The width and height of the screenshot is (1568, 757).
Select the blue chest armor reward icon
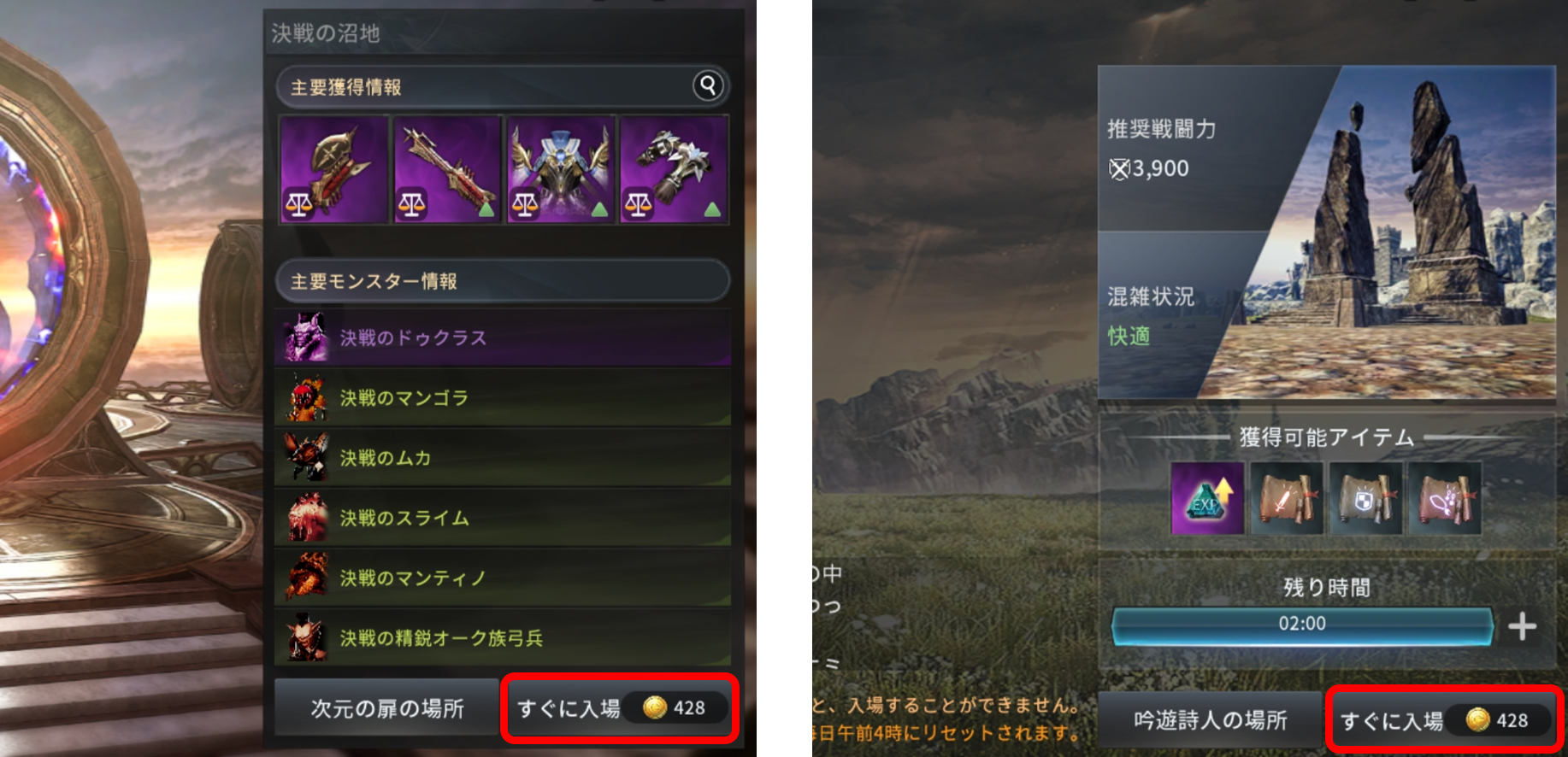coord(561,170)
